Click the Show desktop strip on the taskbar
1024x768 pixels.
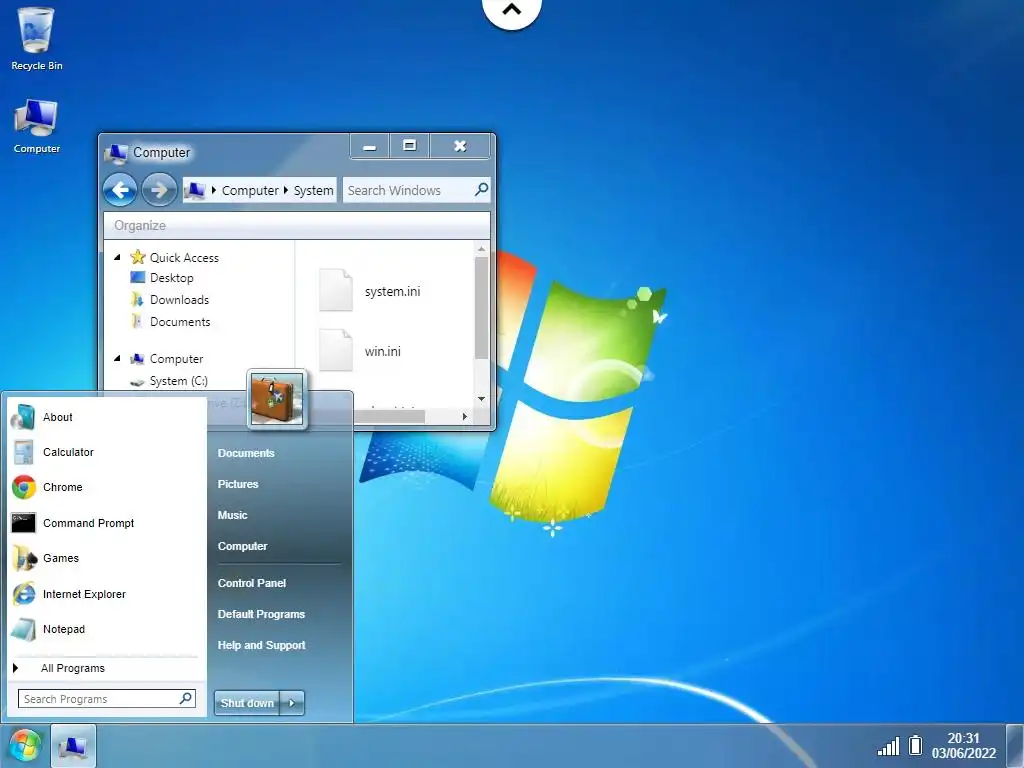pos(1015,746)
